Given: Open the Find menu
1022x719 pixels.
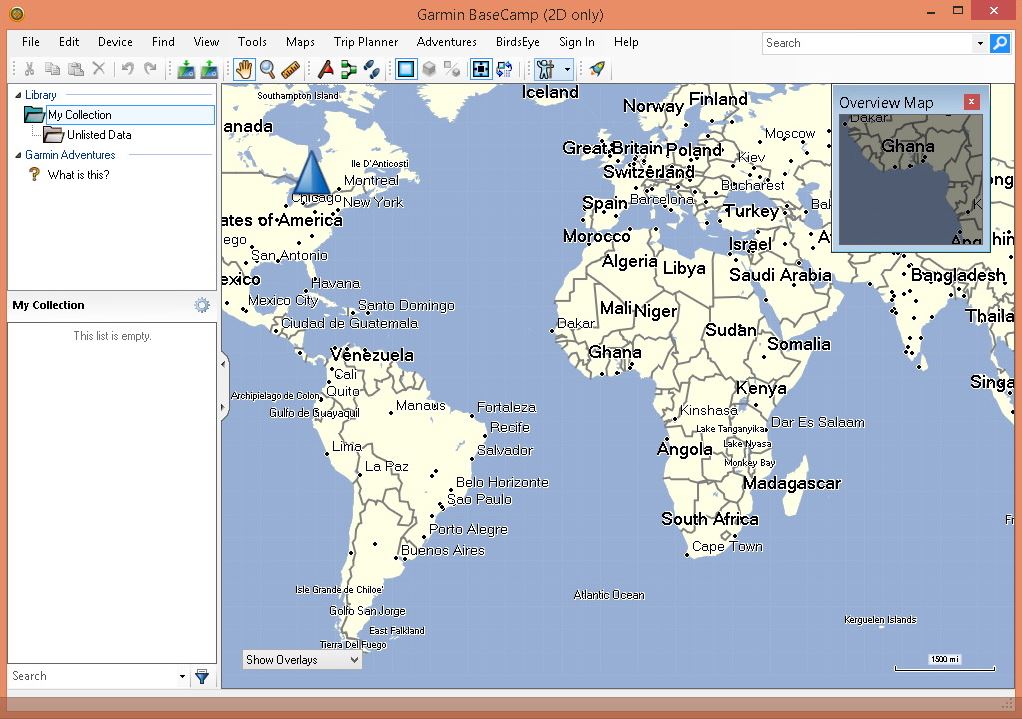Looking at the screenshot, I should (x=163, y=42).
